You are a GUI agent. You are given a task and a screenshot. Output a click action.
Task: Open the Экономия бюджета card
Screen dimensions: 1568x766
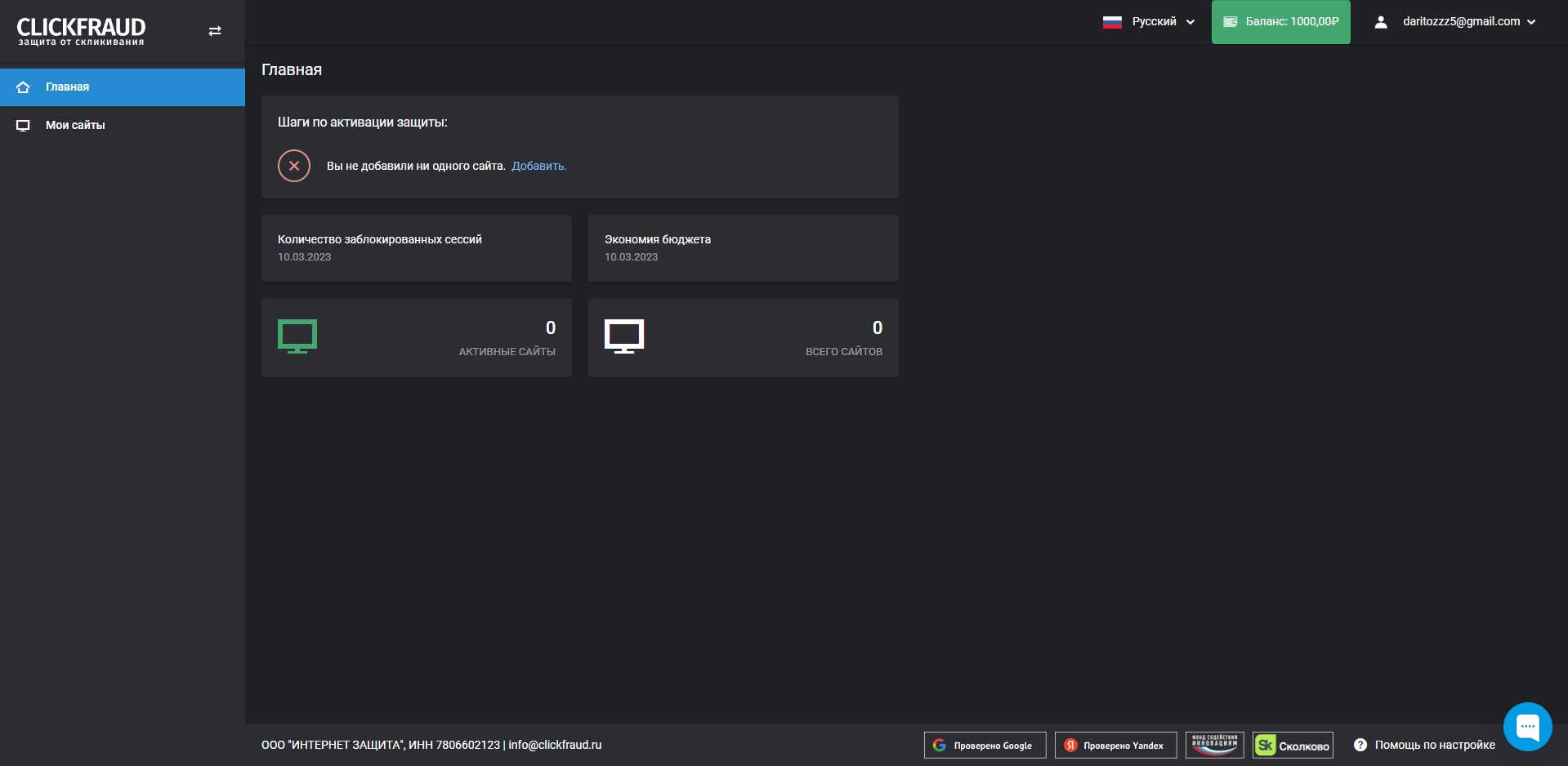[744, 248]
